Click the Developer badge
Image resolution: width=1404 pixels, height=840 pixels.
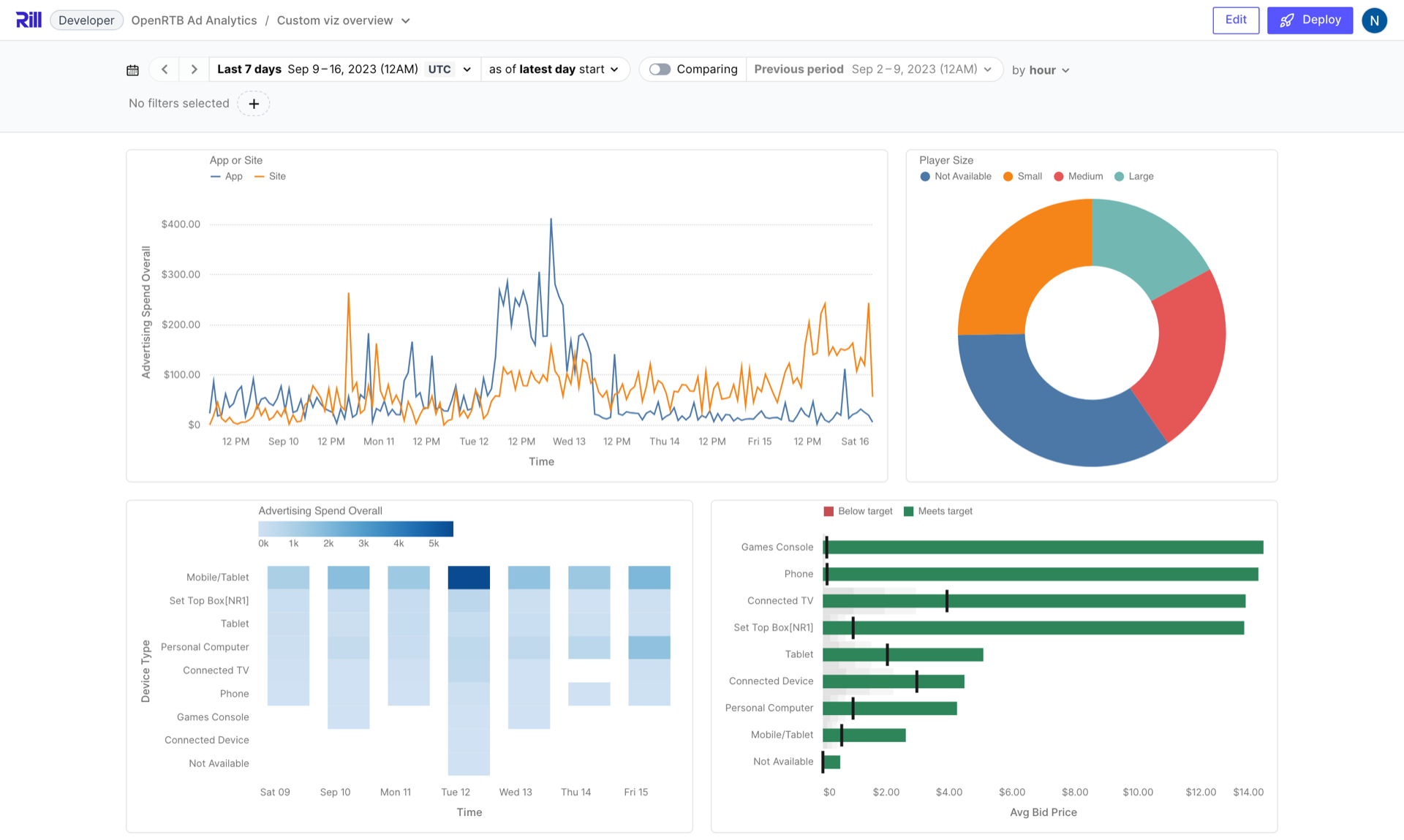point(86,20)
